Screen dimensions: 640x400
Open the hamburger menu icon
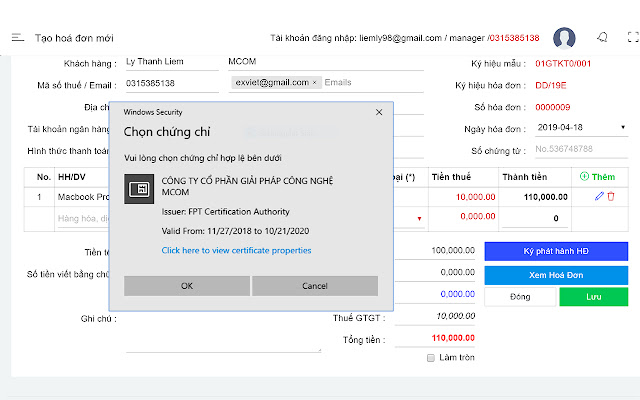pyautogui.click(x=18, y=38)
